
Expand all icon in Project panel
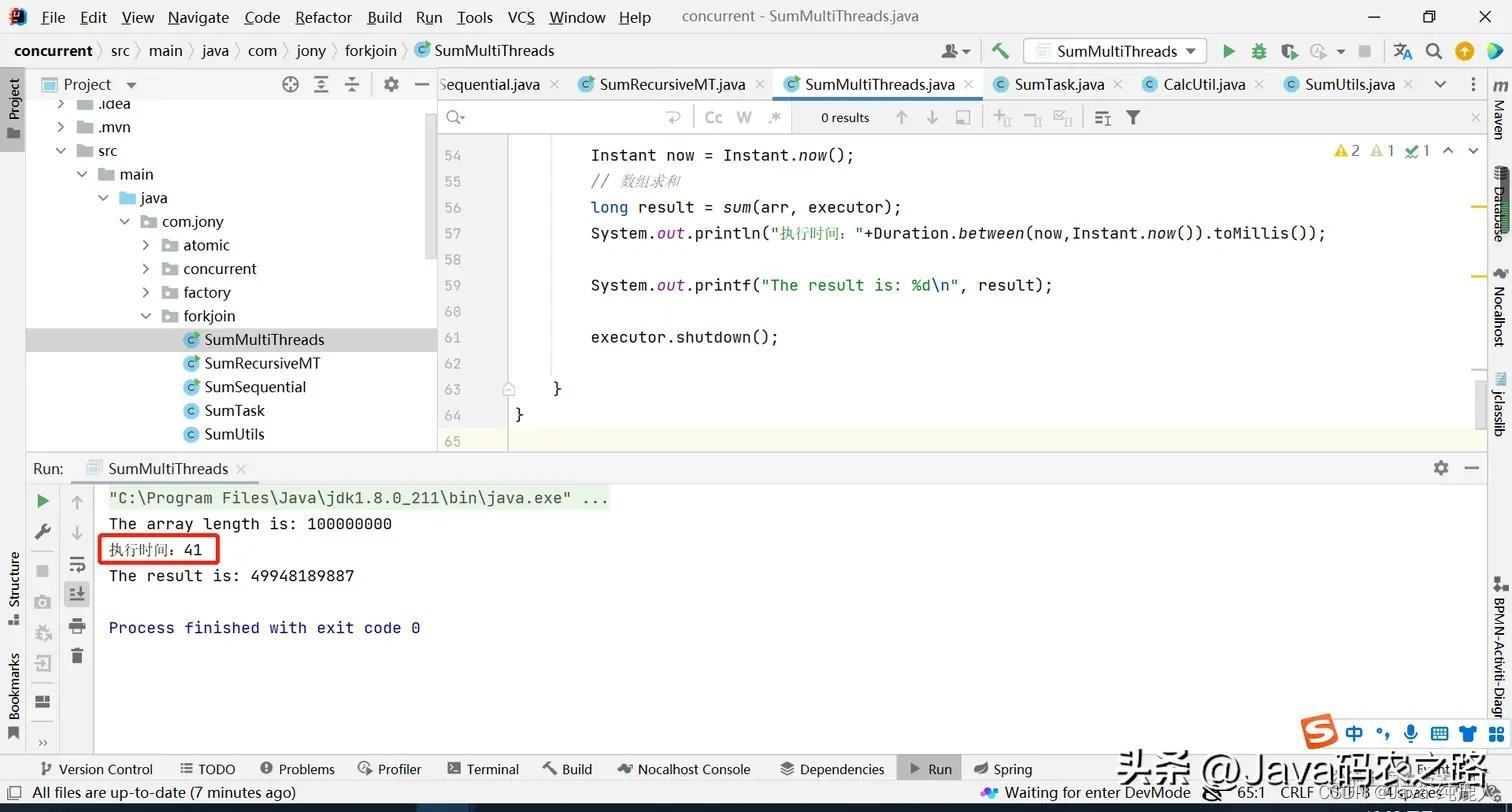tap(321, 84)
